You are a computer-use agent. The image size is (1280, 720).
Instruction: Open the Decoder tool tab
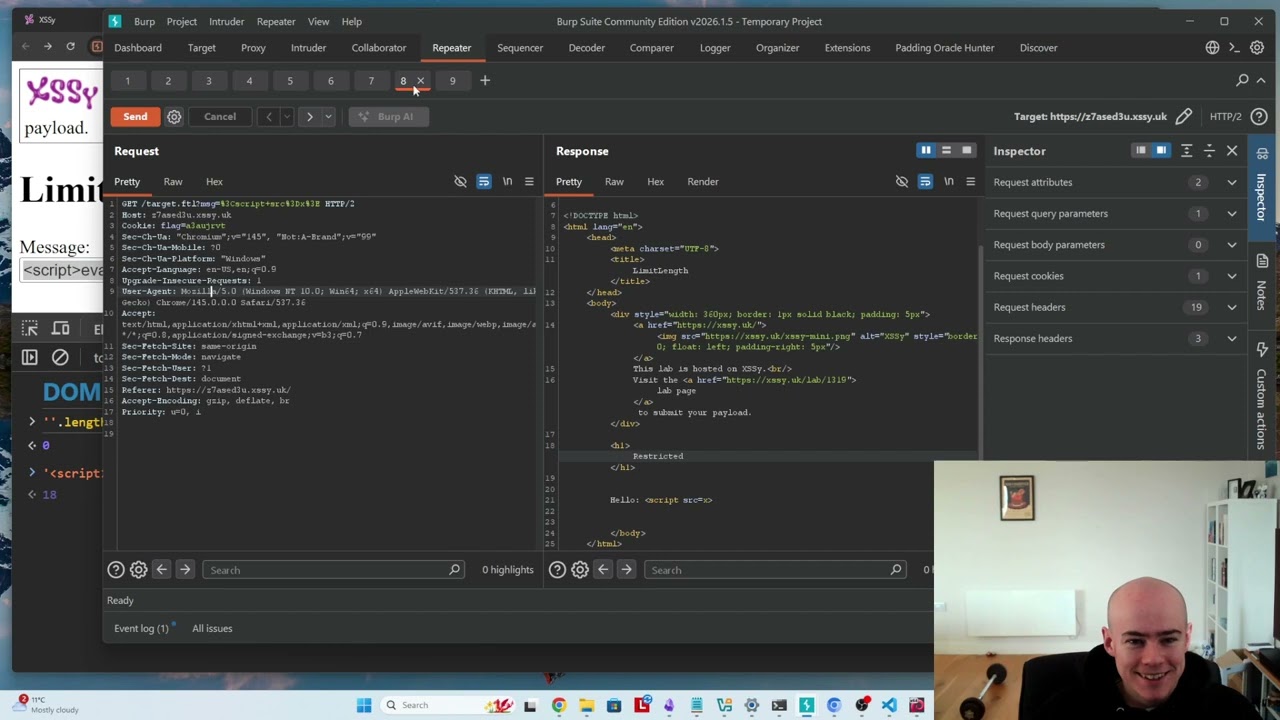pos(586,47)
